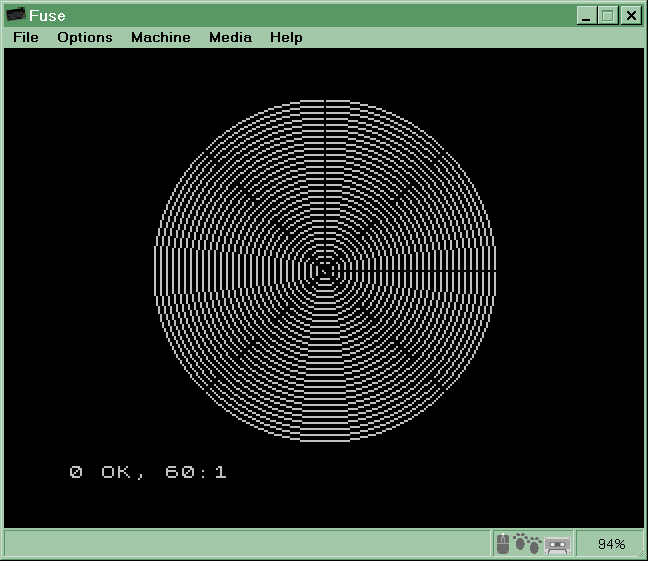This screenshot has width=648, height=561.
Task: Show the Help menu
Action: [x=285, y=37]
